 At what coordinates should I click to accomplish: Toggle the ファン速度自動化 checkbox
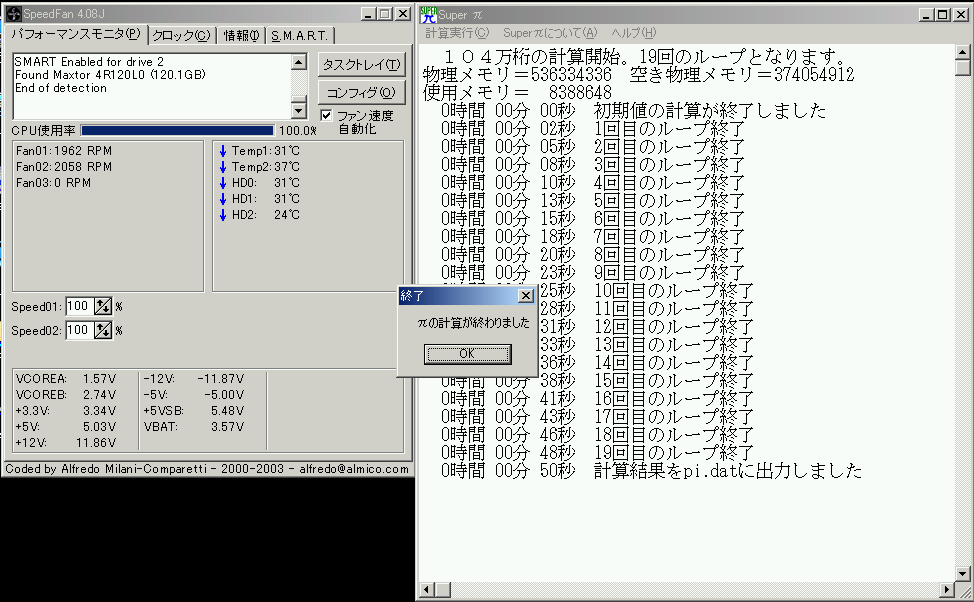pyautogui.click(x=326, y=116)
